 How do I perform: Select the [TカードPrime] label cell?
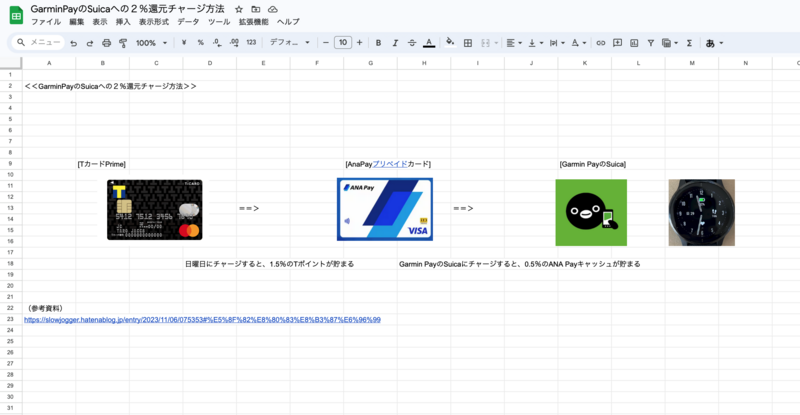coord(102,164)
